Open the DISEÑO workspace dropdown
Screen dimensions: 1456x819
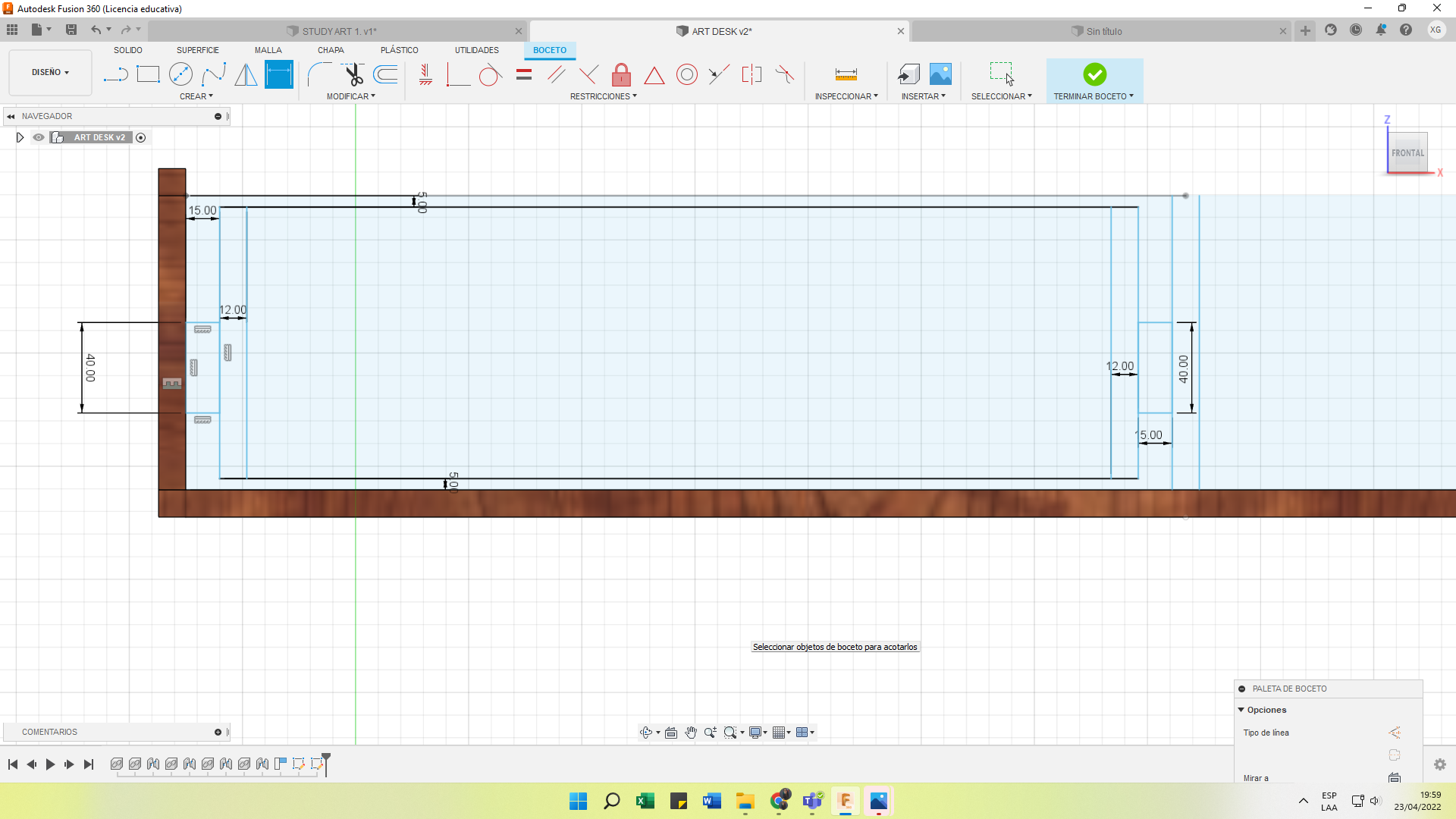tap(50, 72)
